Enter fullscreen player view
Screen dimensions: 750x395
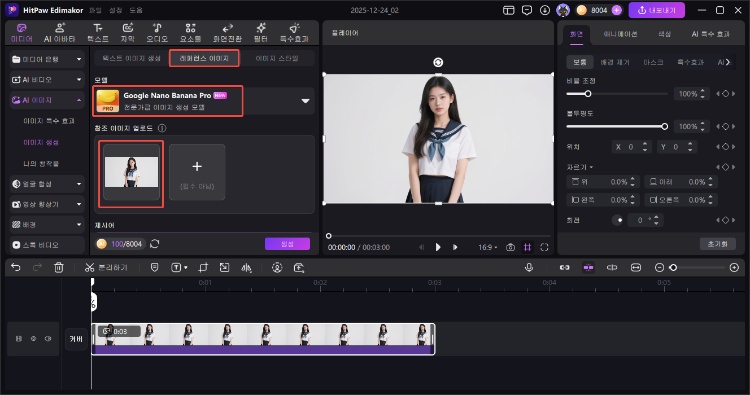click(x=544, y=247)
